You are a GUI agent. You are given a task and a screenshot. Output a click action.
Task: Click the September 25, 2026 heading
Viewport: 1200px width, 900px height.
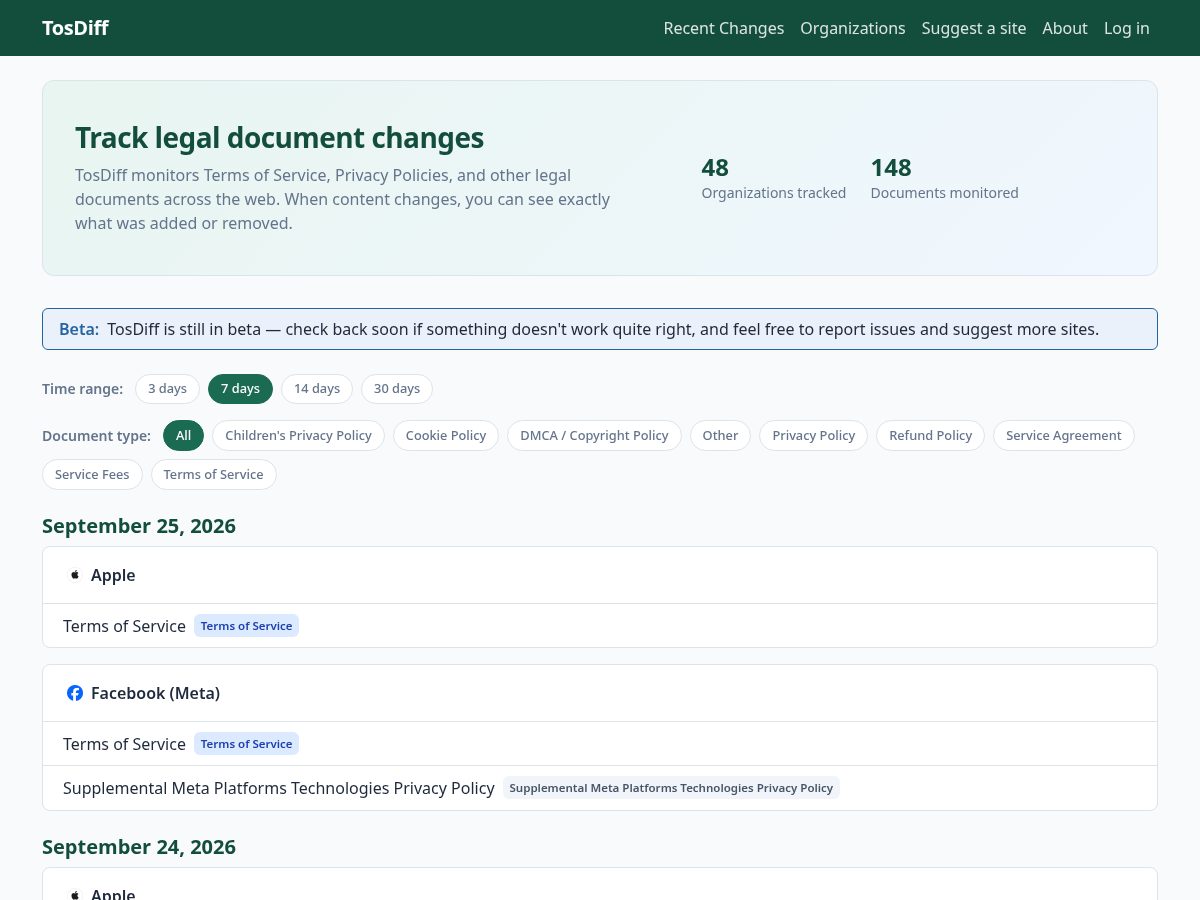139,526
